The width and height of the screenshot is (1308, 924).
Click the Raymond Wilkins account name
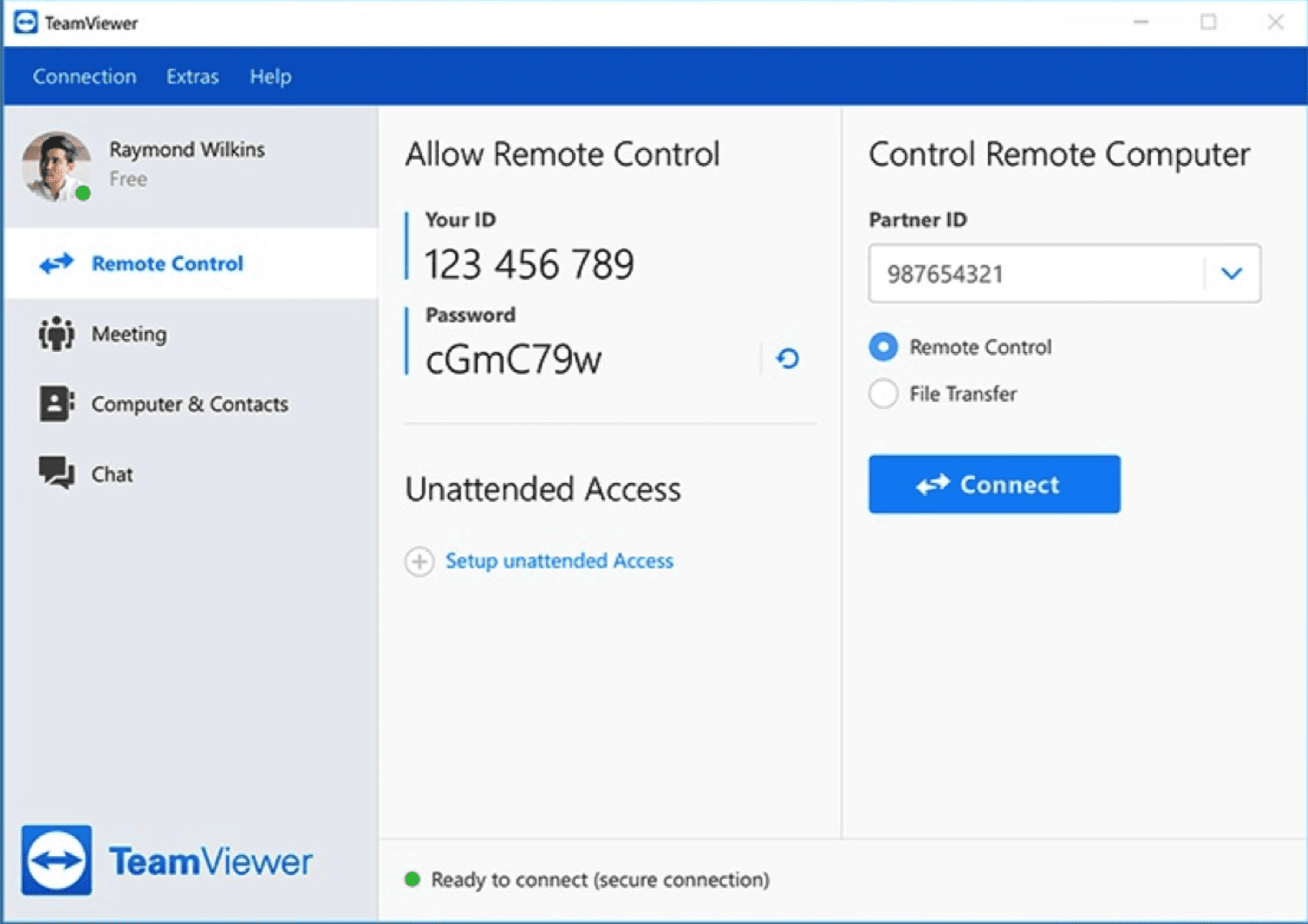click(x=187, y=150)
